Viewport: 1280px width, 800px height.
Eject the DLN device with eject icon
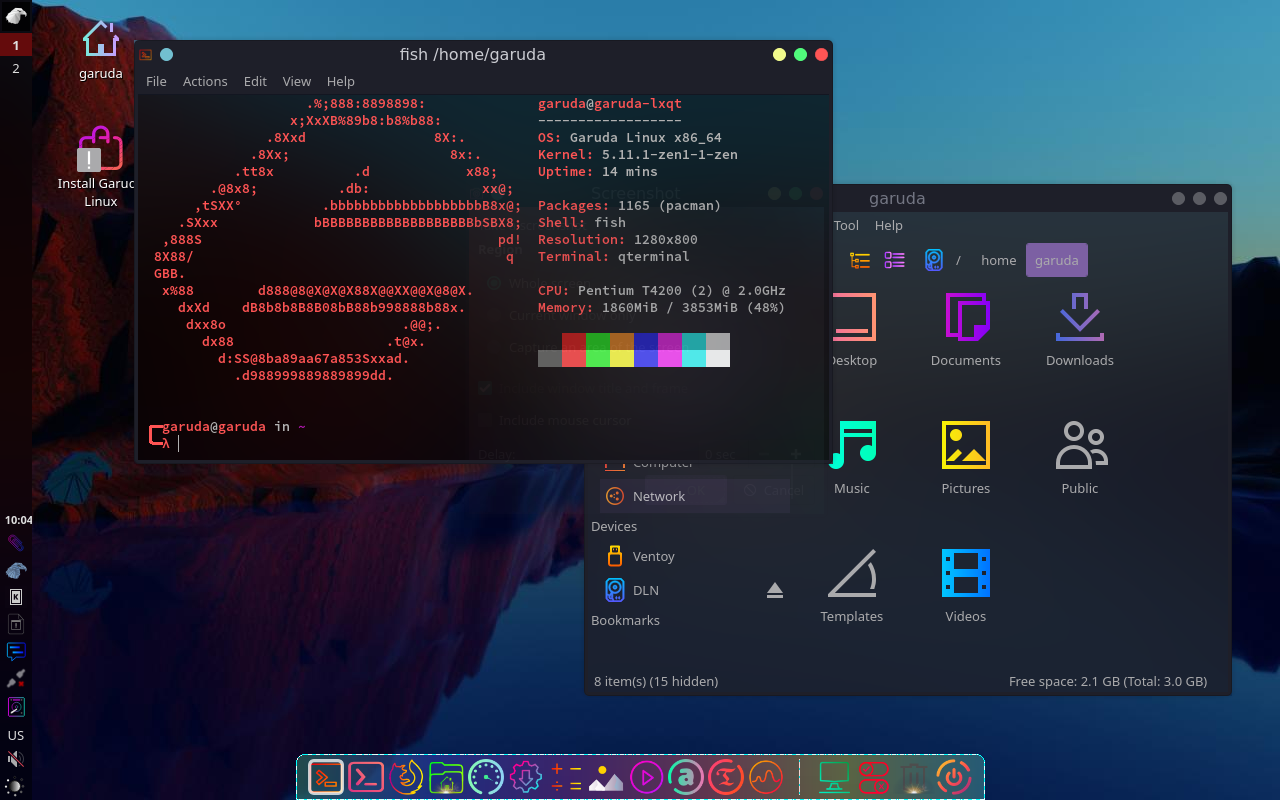pyautogui.click(x=775, y=590)
